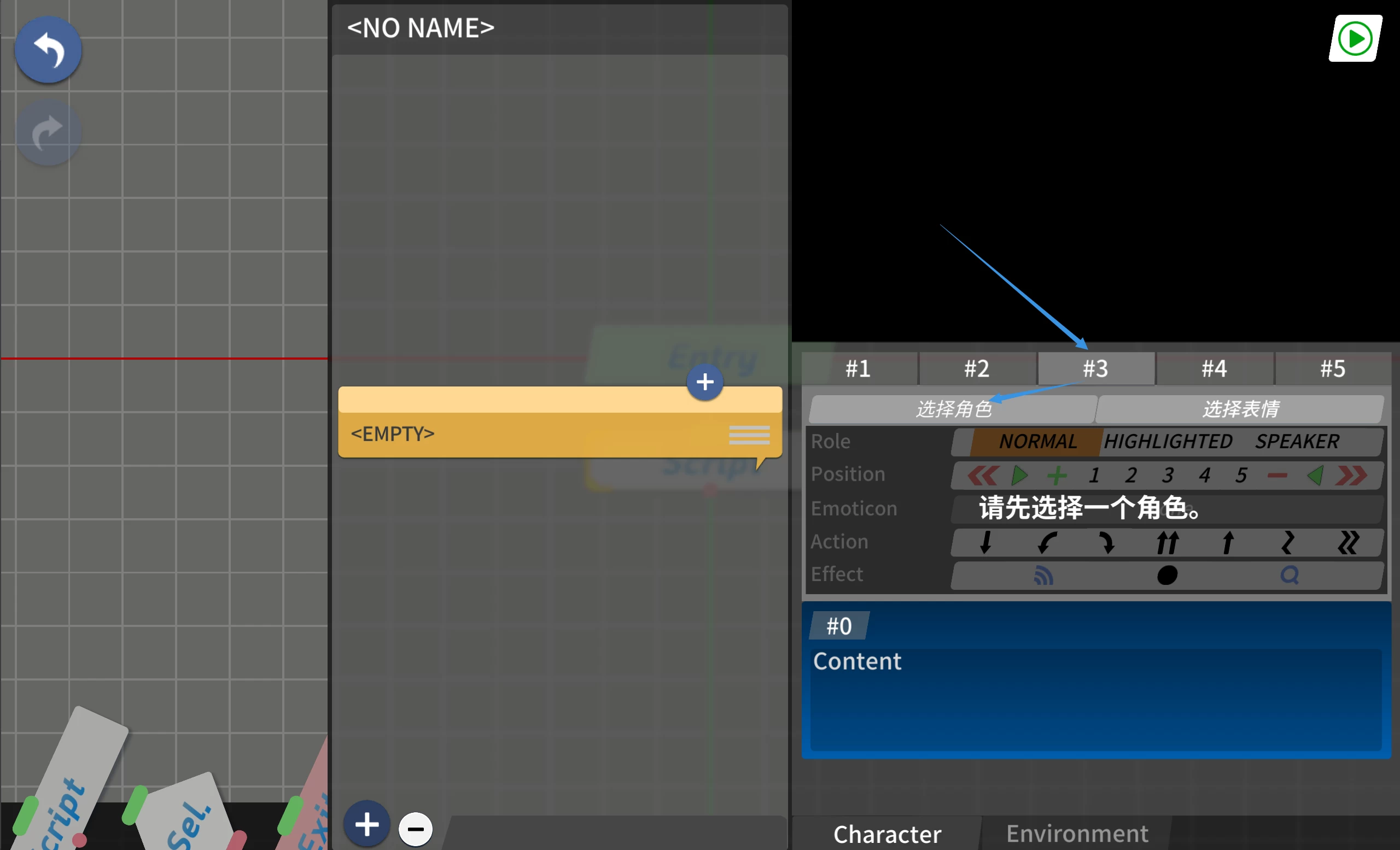Click the Emoticon selection field
This screenshot has width=1400, height=850.
(x=1167, y=509)
